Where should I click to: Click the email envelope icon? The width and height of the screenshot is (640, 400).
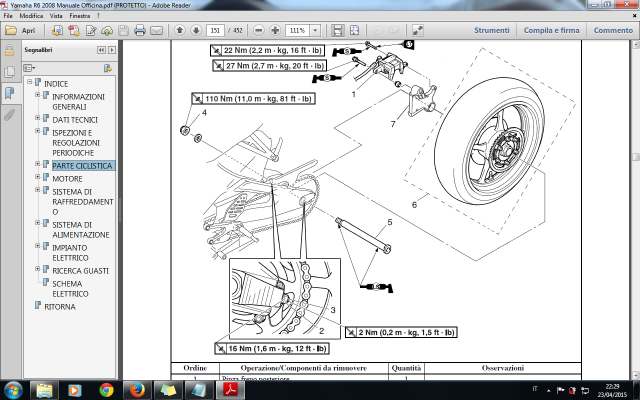point(156,31)
